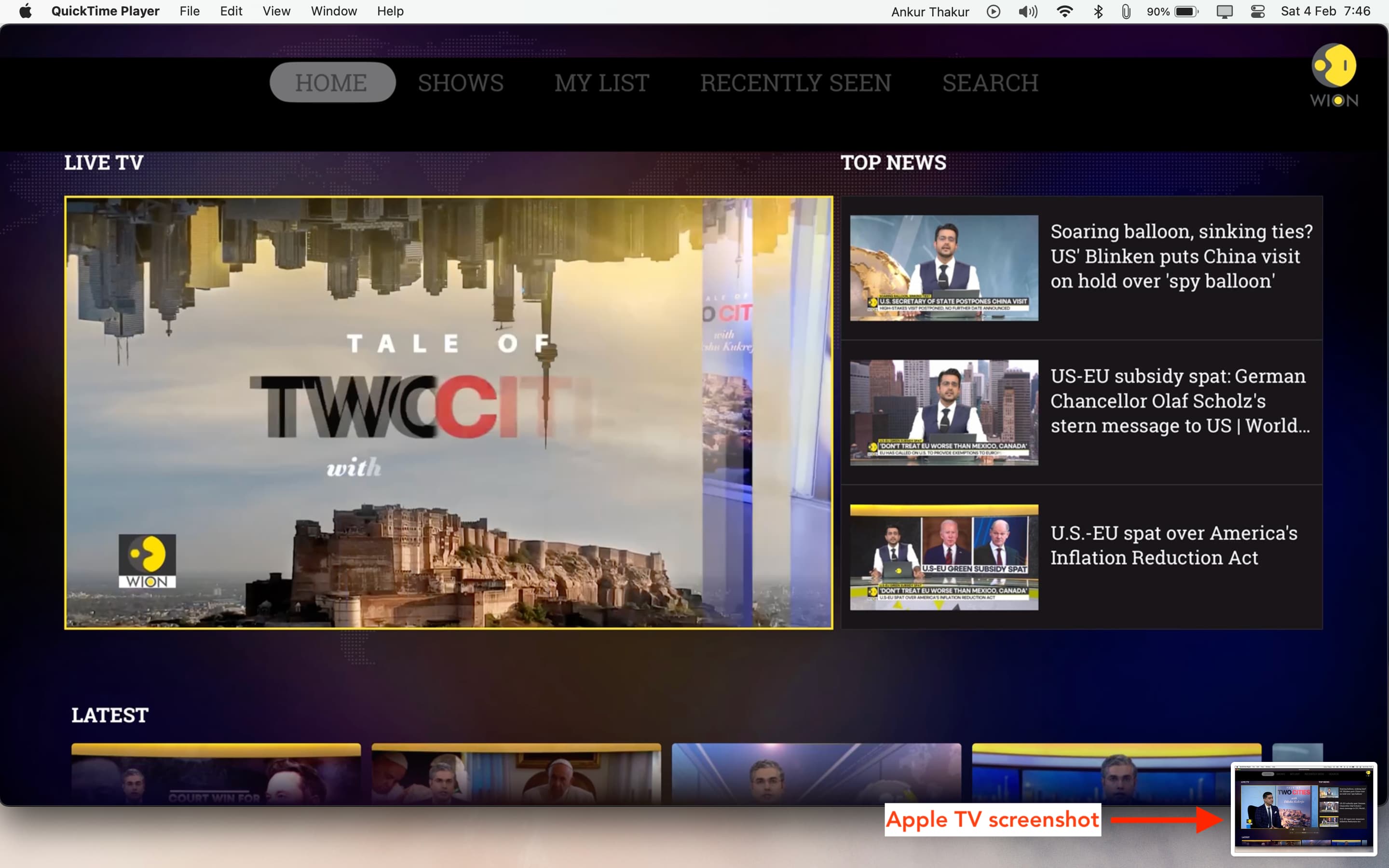The image size is (1389, 868).
Task: Open the SEARCH tab
Action: pos(990,82)
